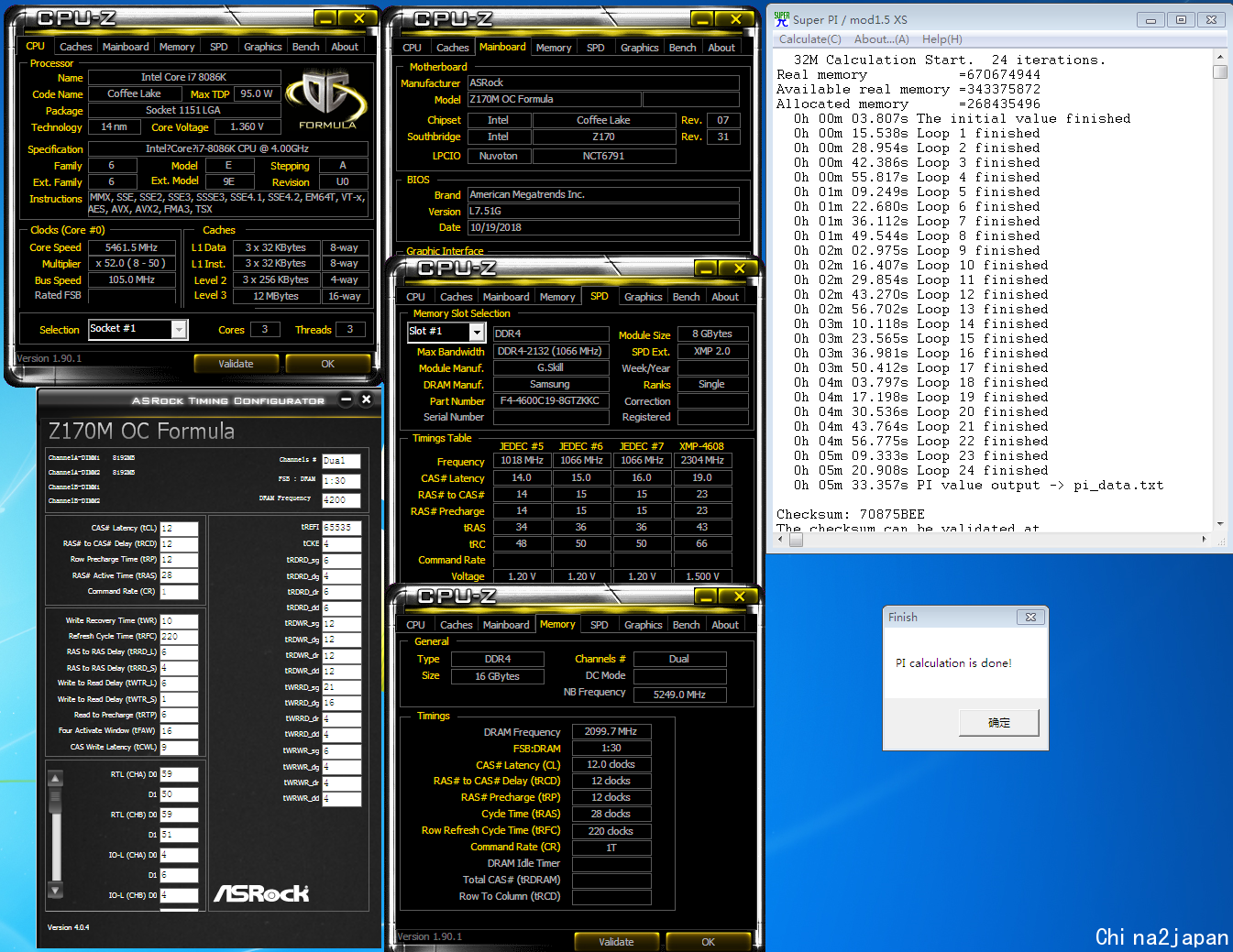
Task: Click the XMP-4608 timings column header
Action: (701, 446)
